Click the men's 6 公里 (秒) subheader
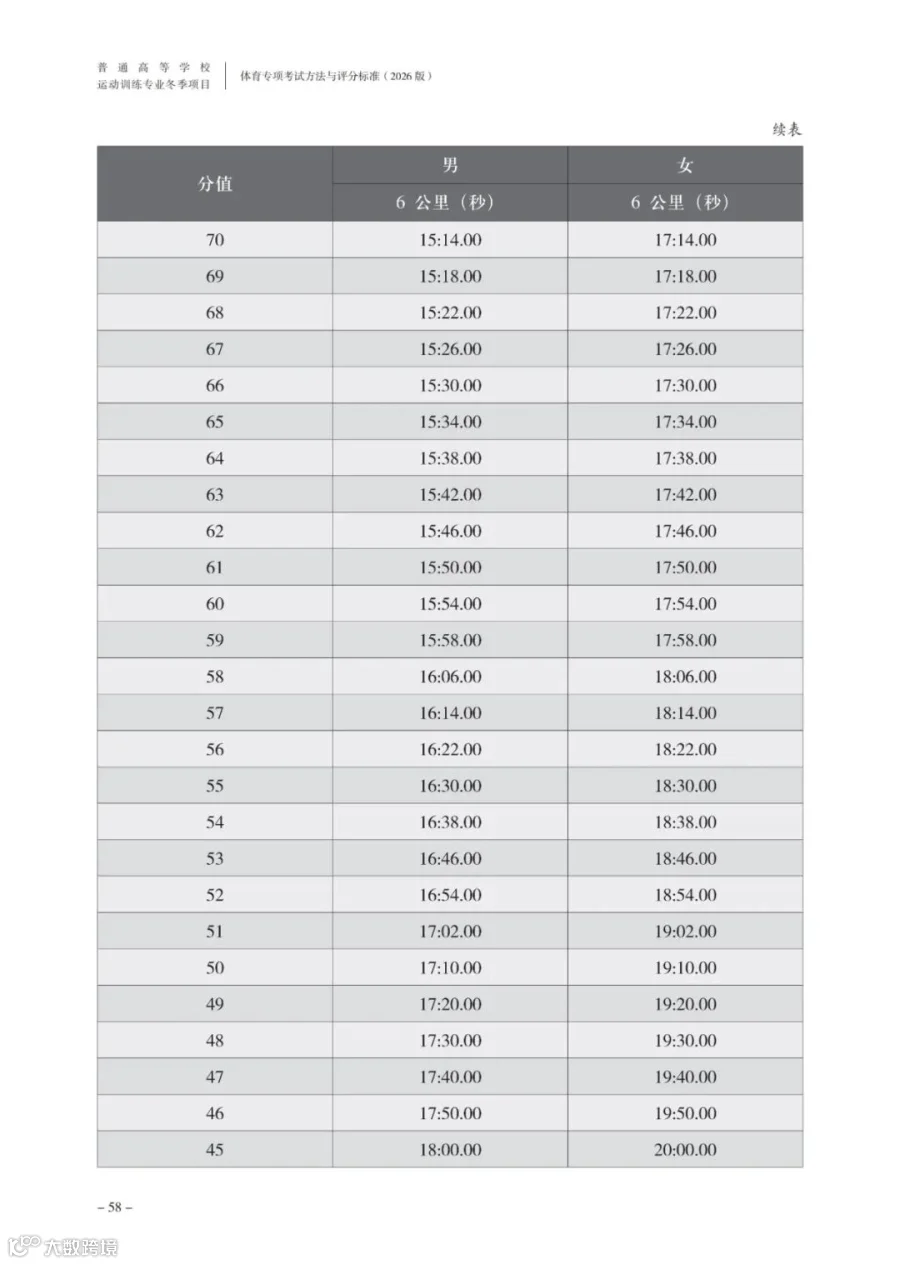The height and width of the screenshot is (1264, 900). pyautogui.click(x=450, y=202)
